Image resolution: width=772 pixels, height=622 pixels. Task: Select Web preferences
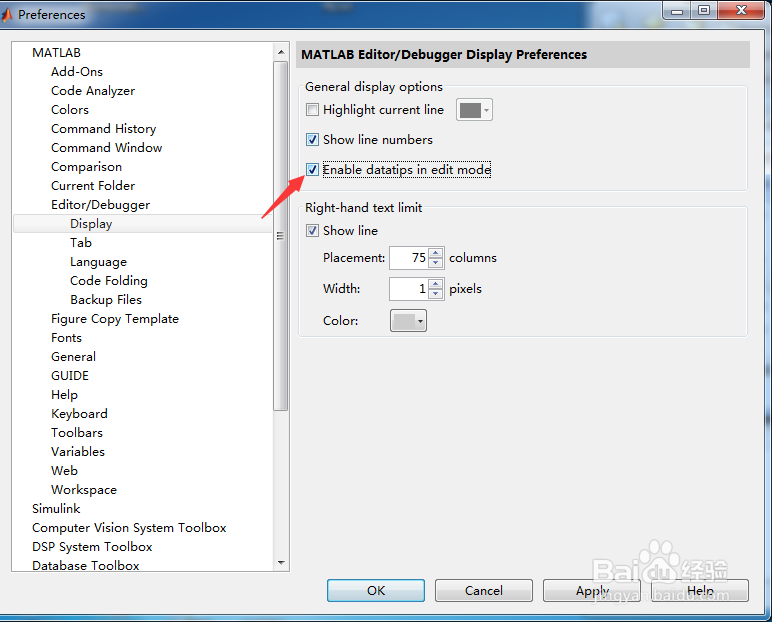tap(64, 471)
